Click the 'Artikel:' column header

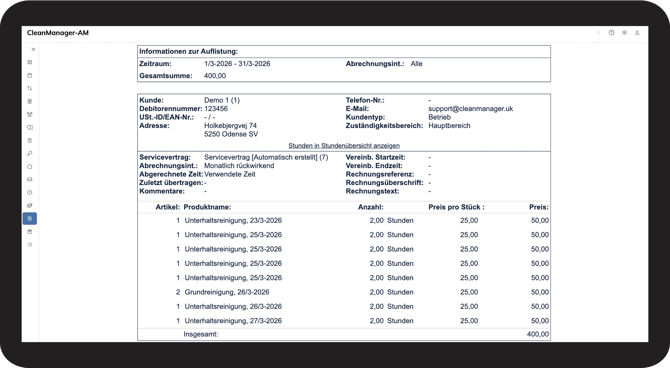(x=168, y=207)
